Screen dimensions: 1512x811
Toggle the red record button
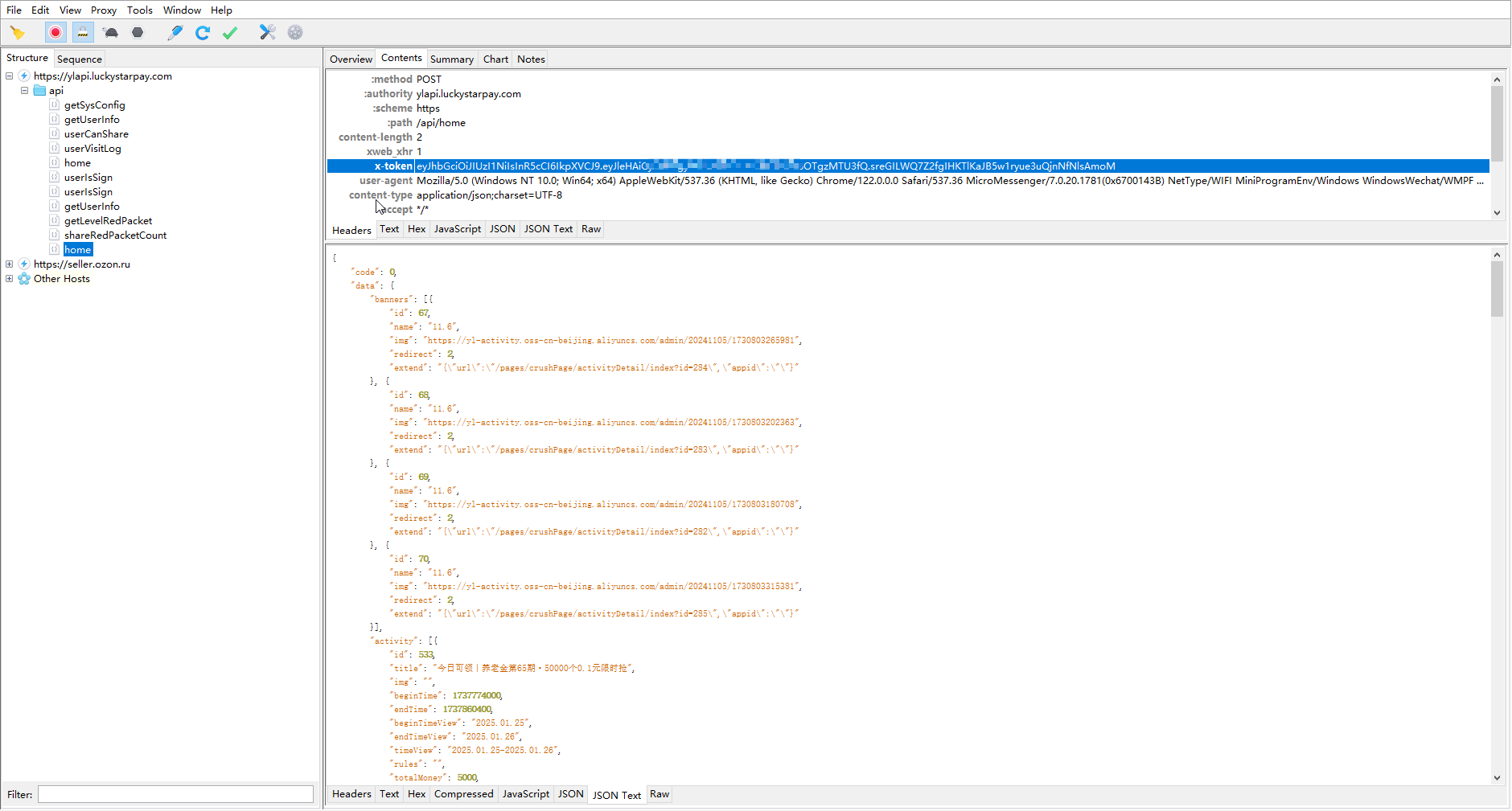point(55,33)
